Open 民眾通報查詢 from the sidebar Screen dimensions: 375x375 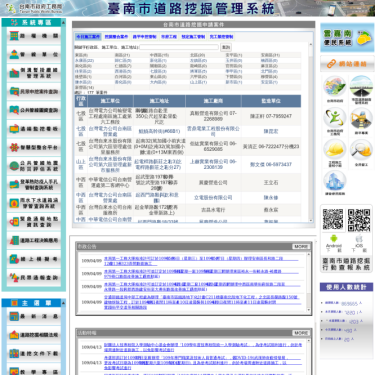coord(34,277)
